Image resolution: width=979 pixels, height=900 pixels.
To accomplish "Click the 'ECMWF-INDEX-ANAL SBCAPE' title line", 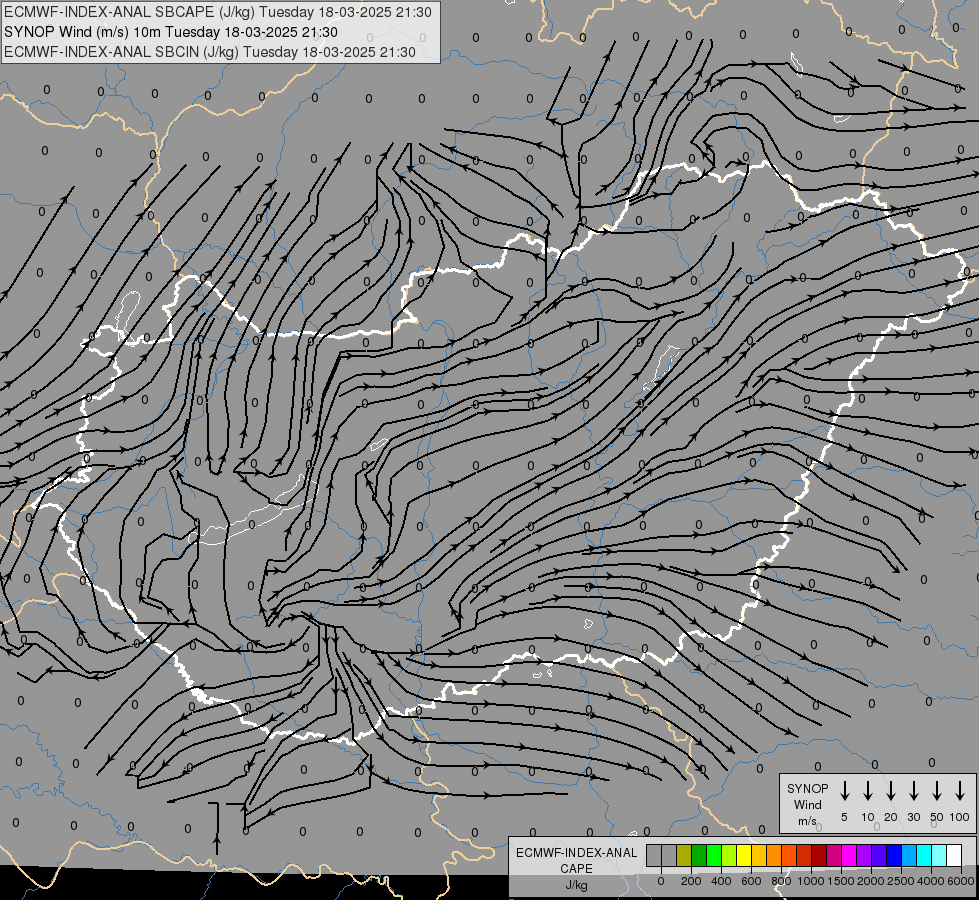I will pos(217,12).
